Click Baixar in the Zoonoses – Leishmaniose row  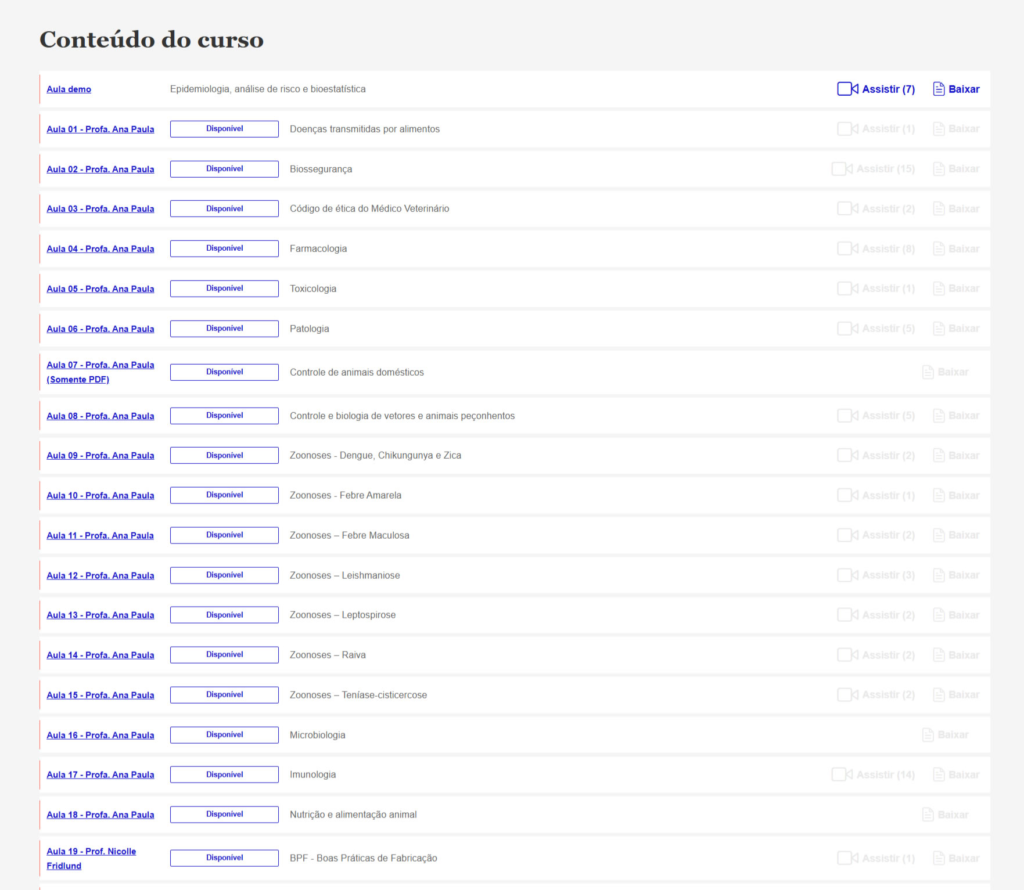pyautogui.click(x=963, y=575)
